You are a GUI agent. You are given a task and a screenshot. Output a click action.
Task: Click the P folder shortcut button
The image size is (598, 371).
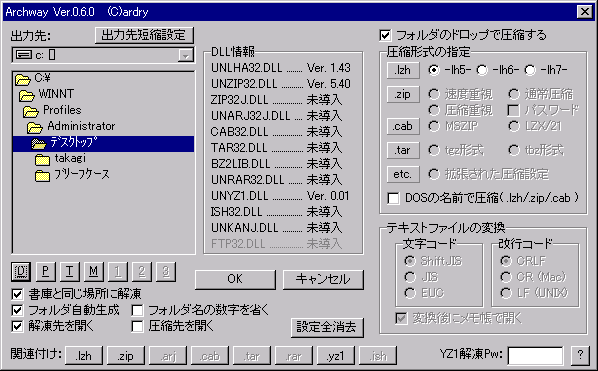pos(45,271)
